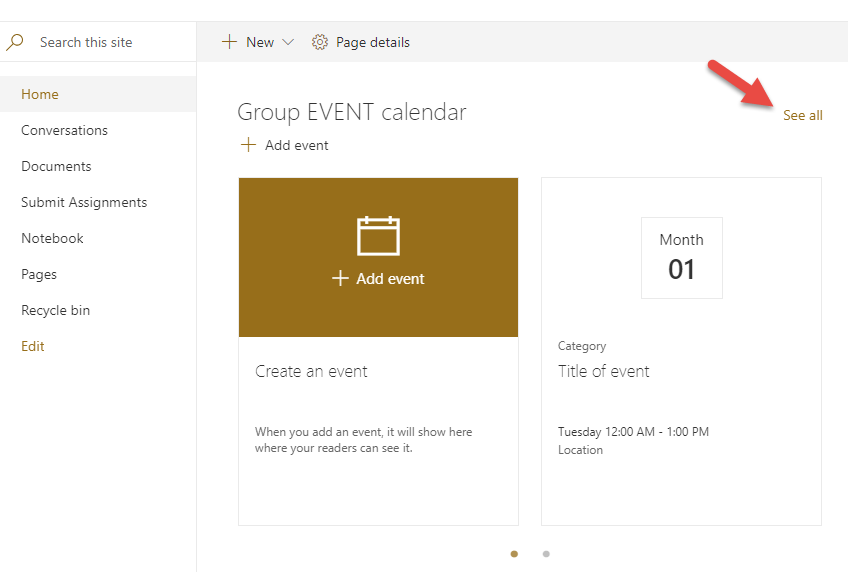The height and width of the screenshot is (572, 848).
Task: Open Documents in the sidebar
Action: (56, 166)
